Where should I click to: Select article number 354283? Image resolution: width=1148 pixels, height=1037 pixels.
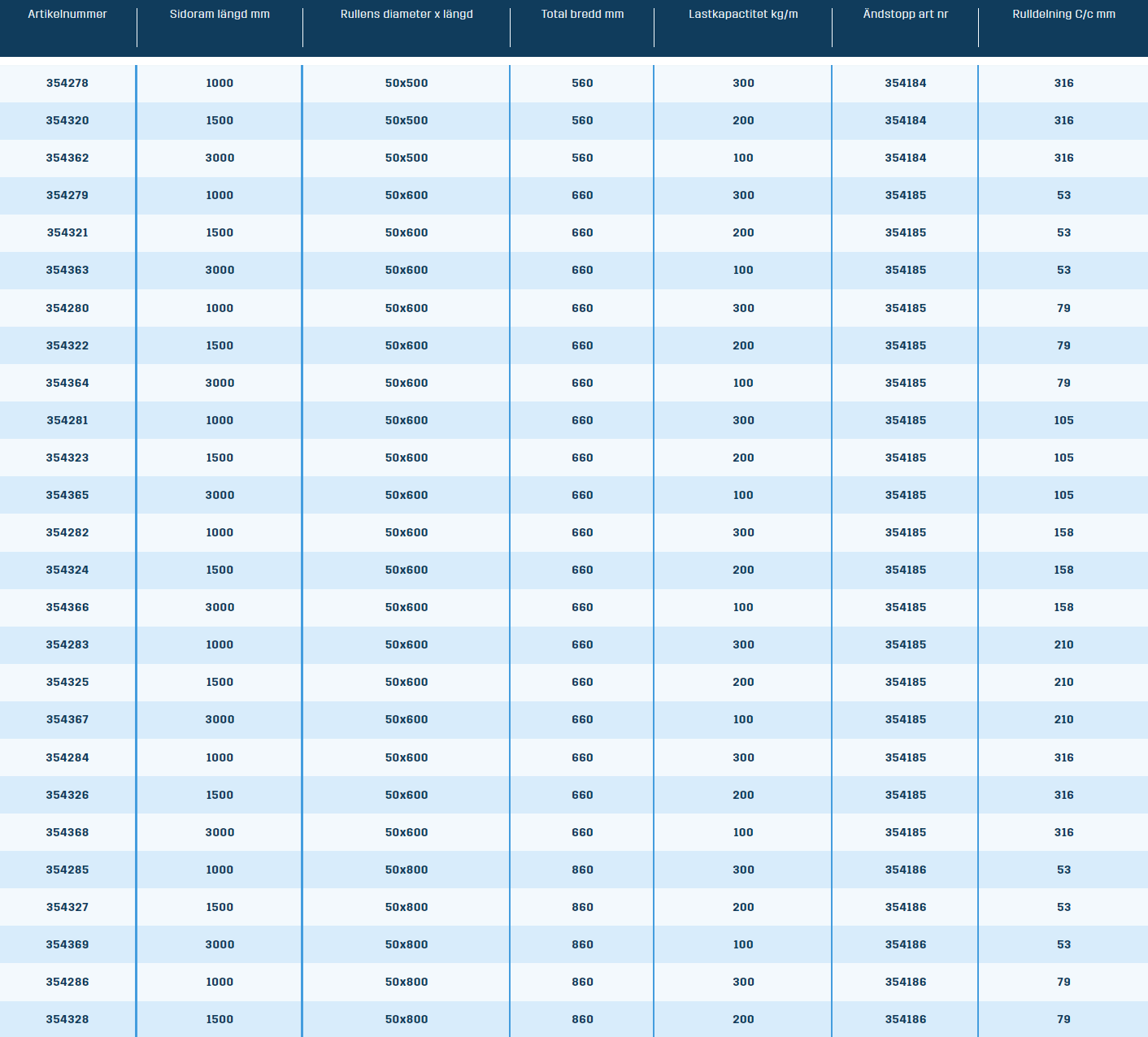point(67,644)
